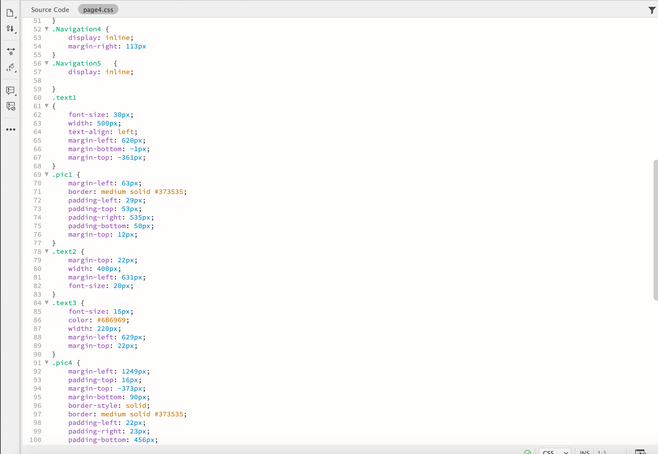This screenshot has height=454, width=658.
Task: Click border-style solid on line 96
Action: click(x=107, y=406)
